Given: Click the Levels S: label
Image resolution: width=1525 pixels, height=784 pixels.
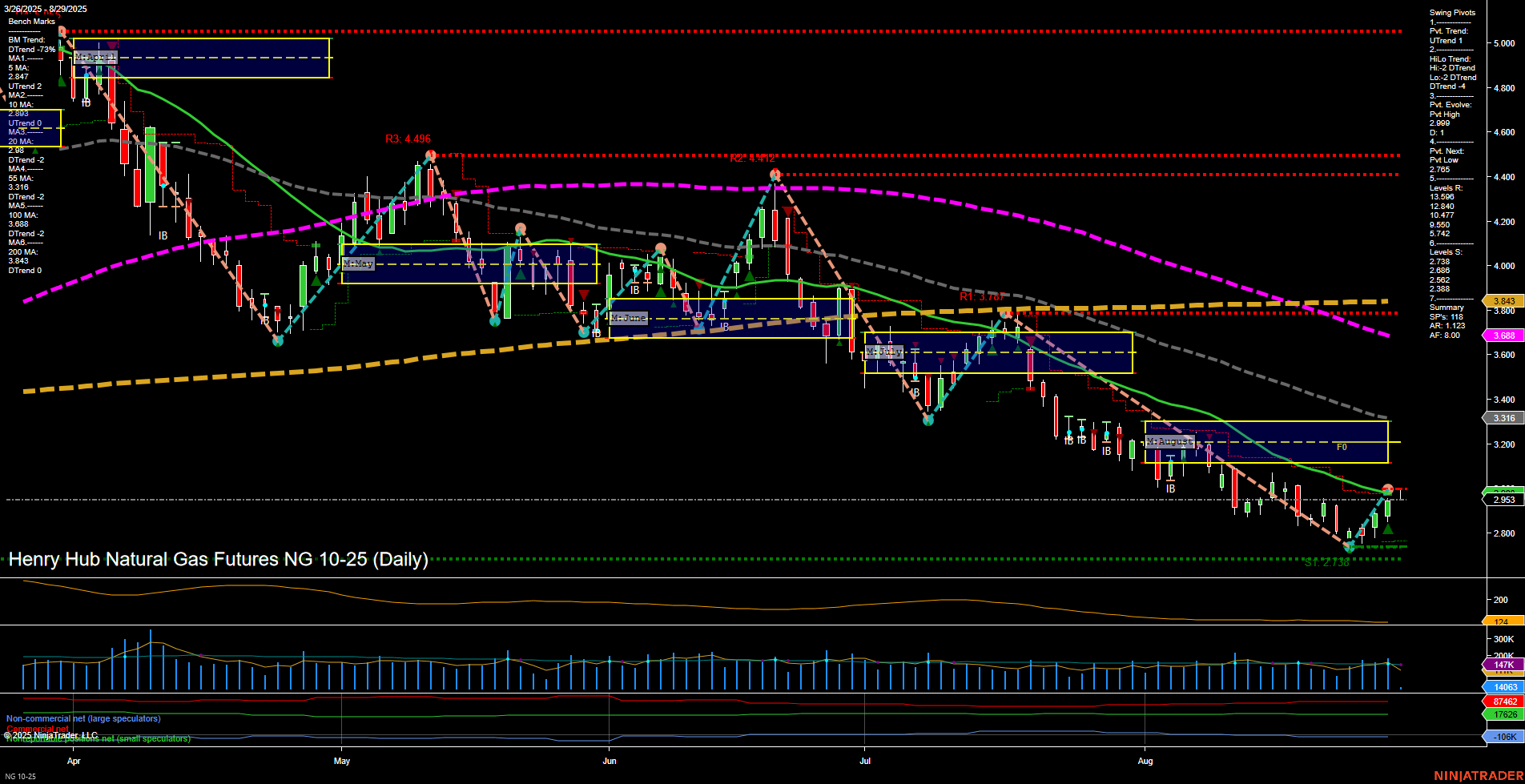Looking at the screenshot, I should [1446, 252].
